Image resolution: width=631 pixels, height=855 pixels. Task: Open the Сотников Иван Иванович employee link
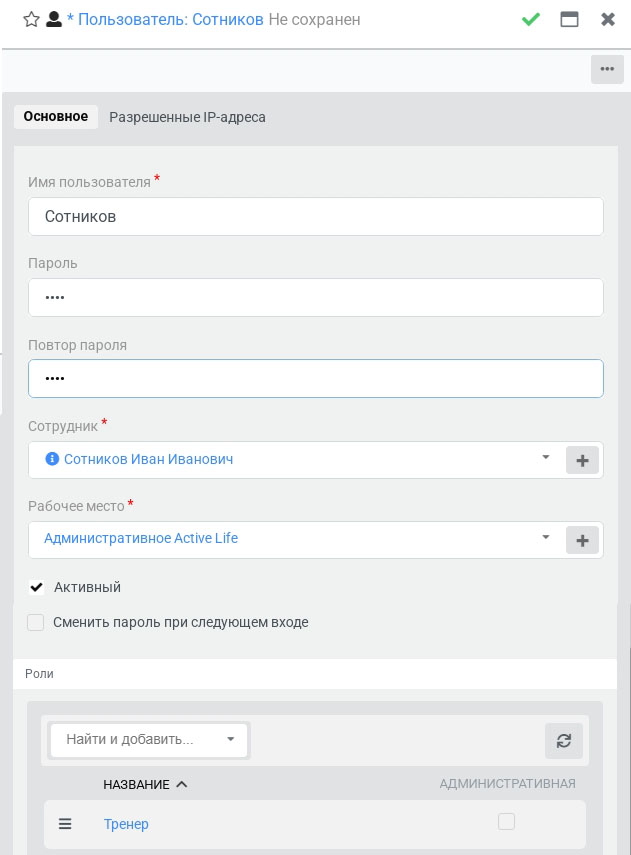tap(148, 459)
